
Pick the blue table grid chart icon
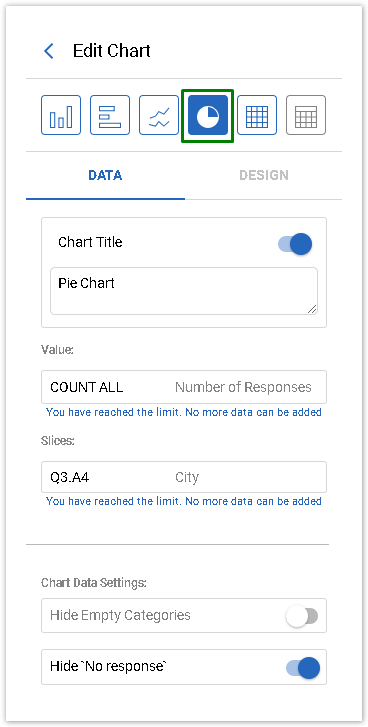[257, 115]
